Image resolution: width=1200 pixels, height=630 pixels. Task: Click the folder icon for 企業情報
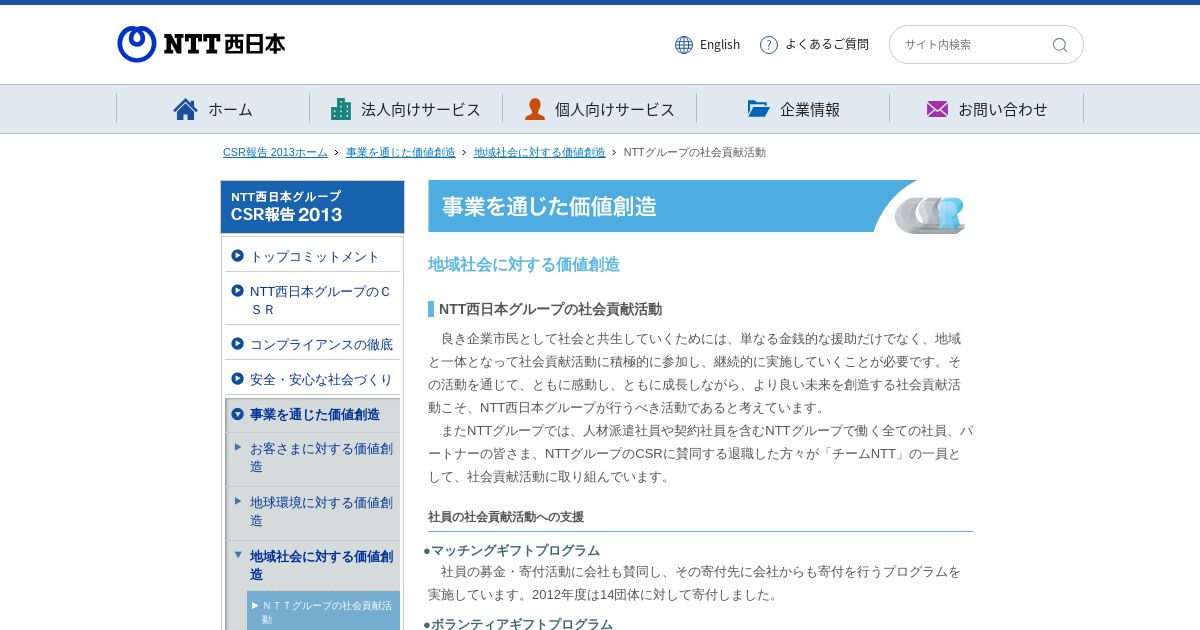(x=759, y=109)
